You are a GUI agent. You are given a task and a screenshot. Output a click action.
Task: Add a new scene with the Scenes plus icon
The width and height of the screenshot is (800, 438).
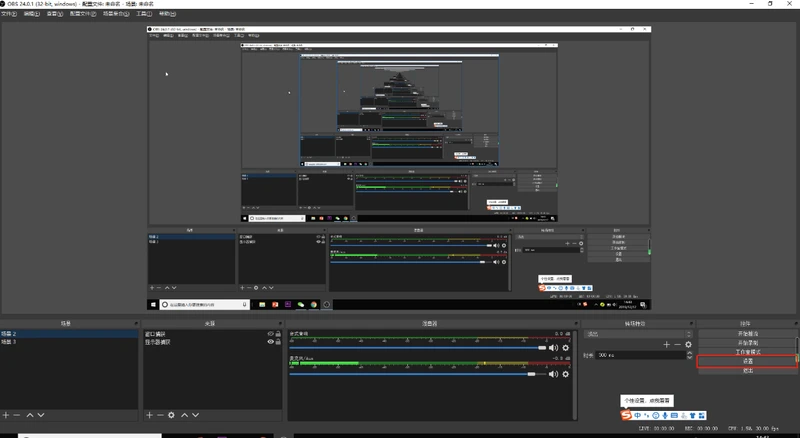6,415
